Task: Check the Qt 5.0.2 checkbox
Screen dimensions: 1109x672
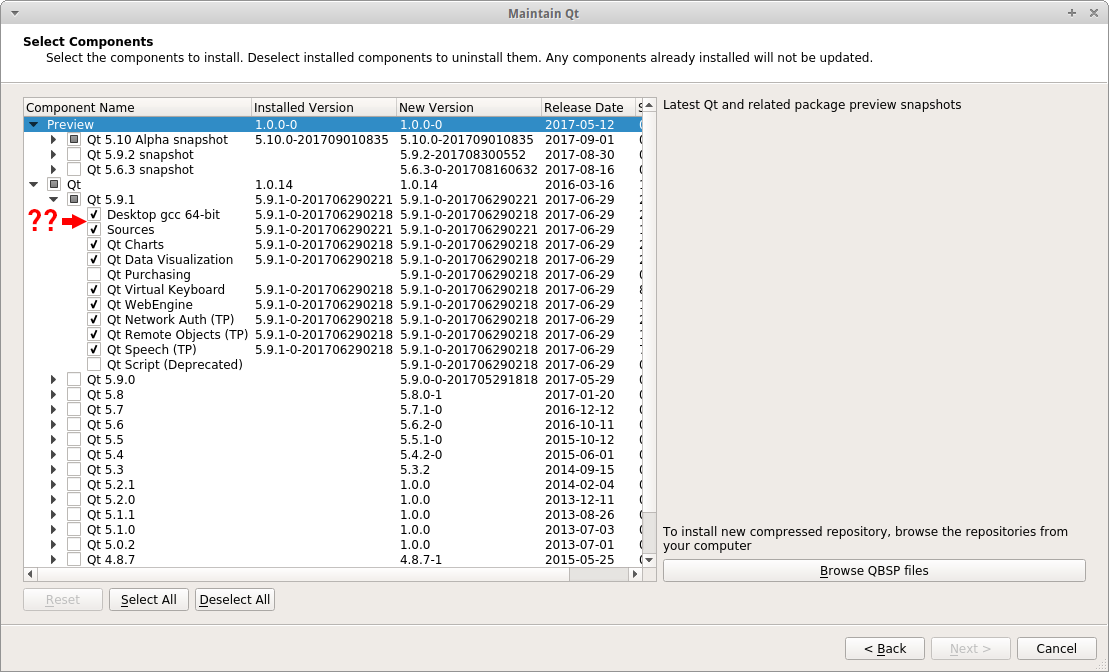Action: (x=74, y=545)
